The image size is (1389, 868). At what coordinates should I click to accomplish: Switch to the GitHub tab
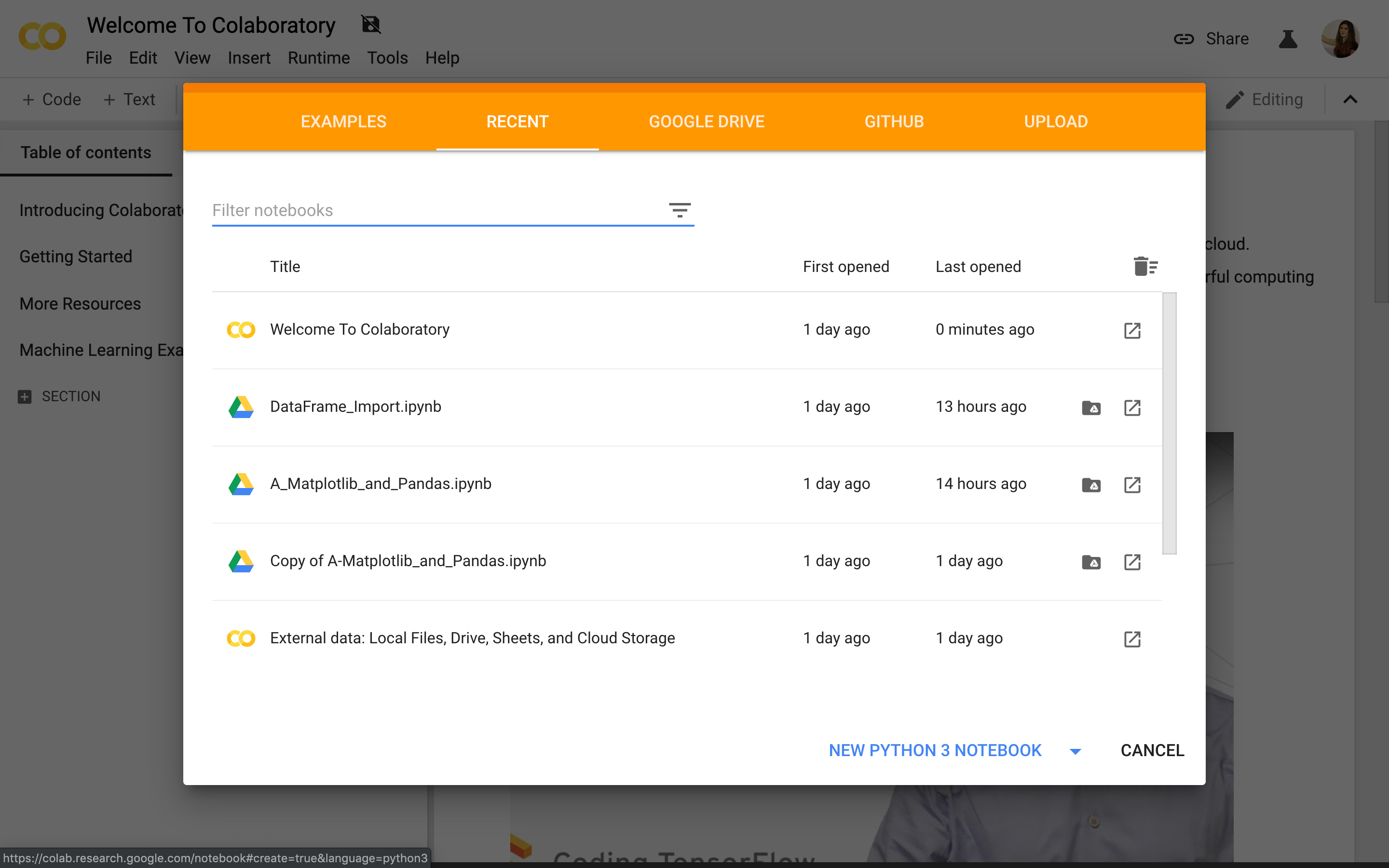pyautogui.click(x=894, y=122)
